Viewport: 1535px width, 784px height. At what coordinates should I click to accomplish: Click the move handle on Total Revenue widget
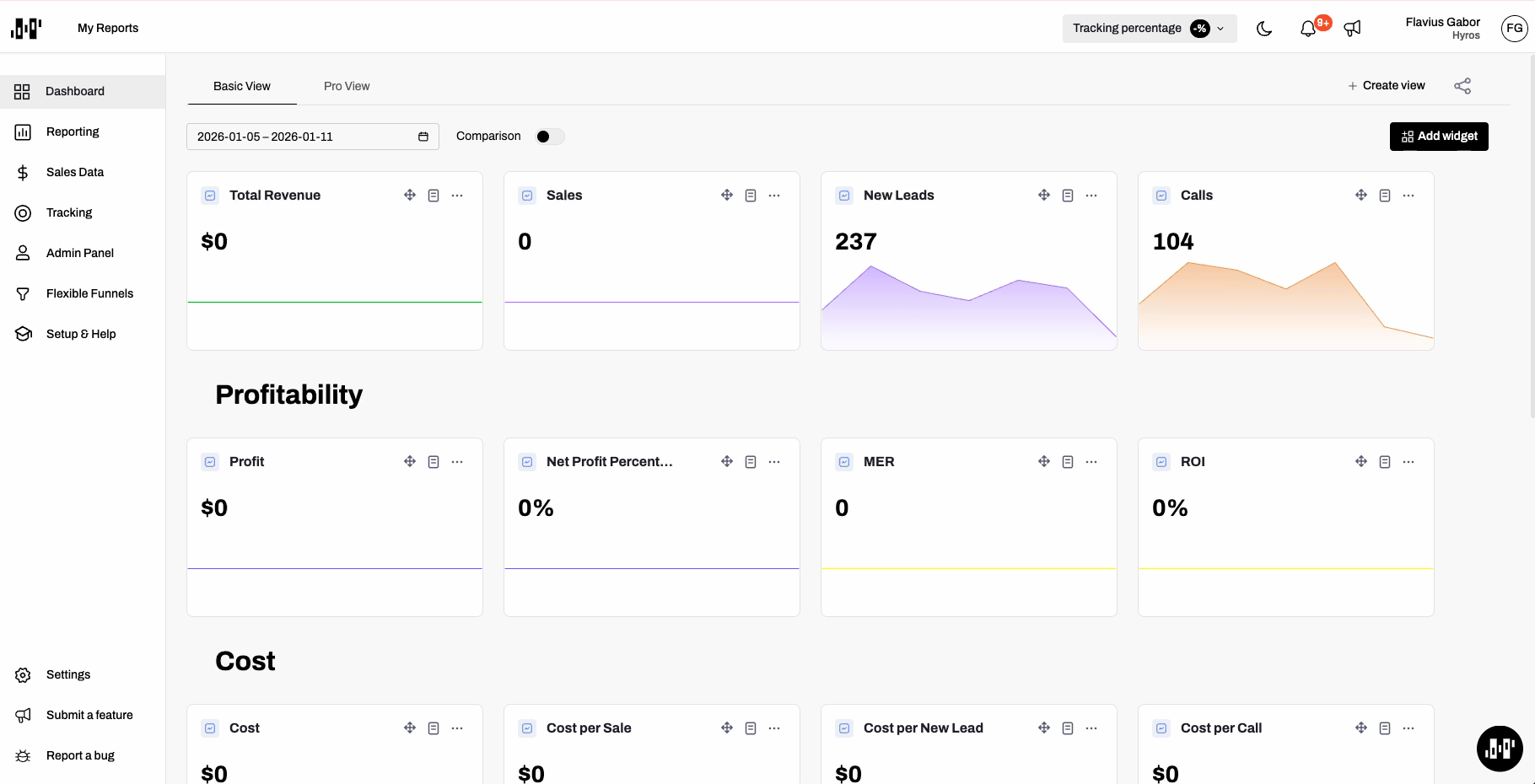[410, 196]
